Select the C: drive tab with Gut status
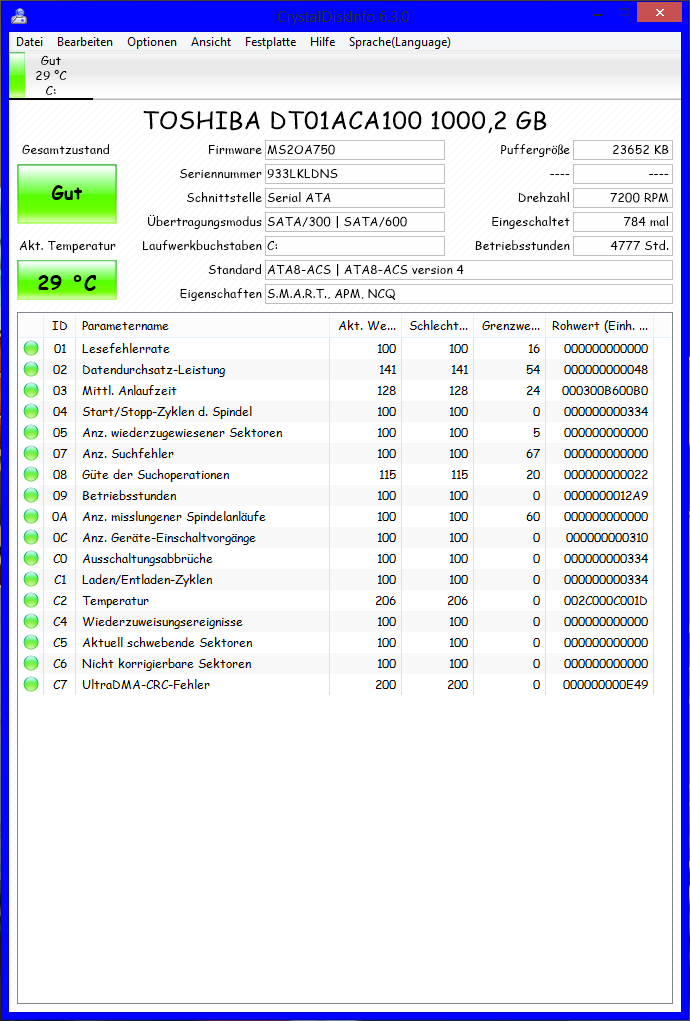This screenshot has height=1021, width=690. click(x=51, y=76)
